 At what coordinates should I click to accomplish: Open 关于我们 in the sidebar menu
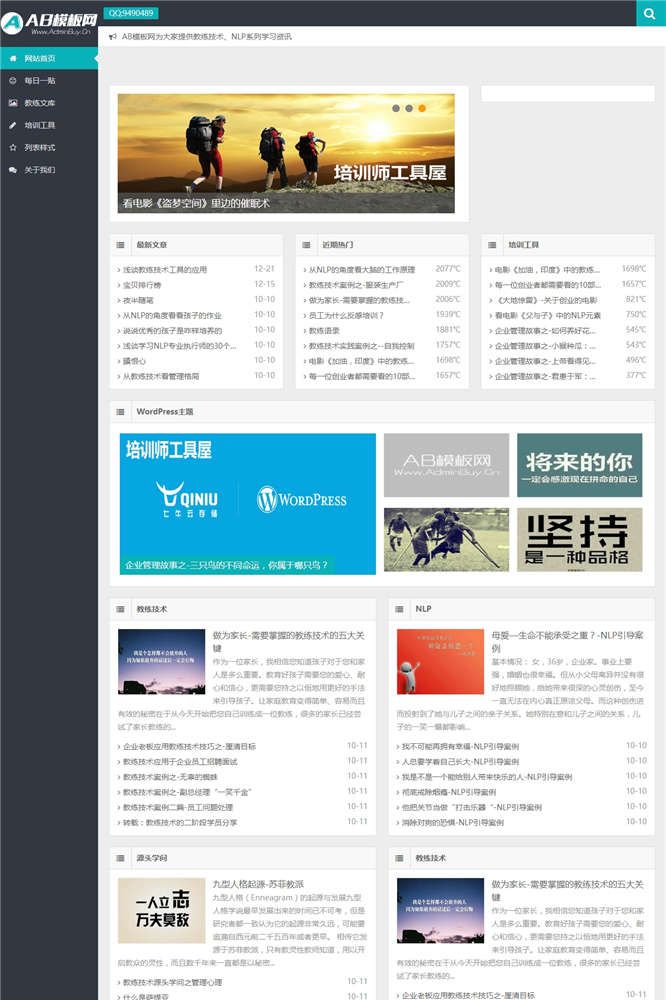point(40,170)
